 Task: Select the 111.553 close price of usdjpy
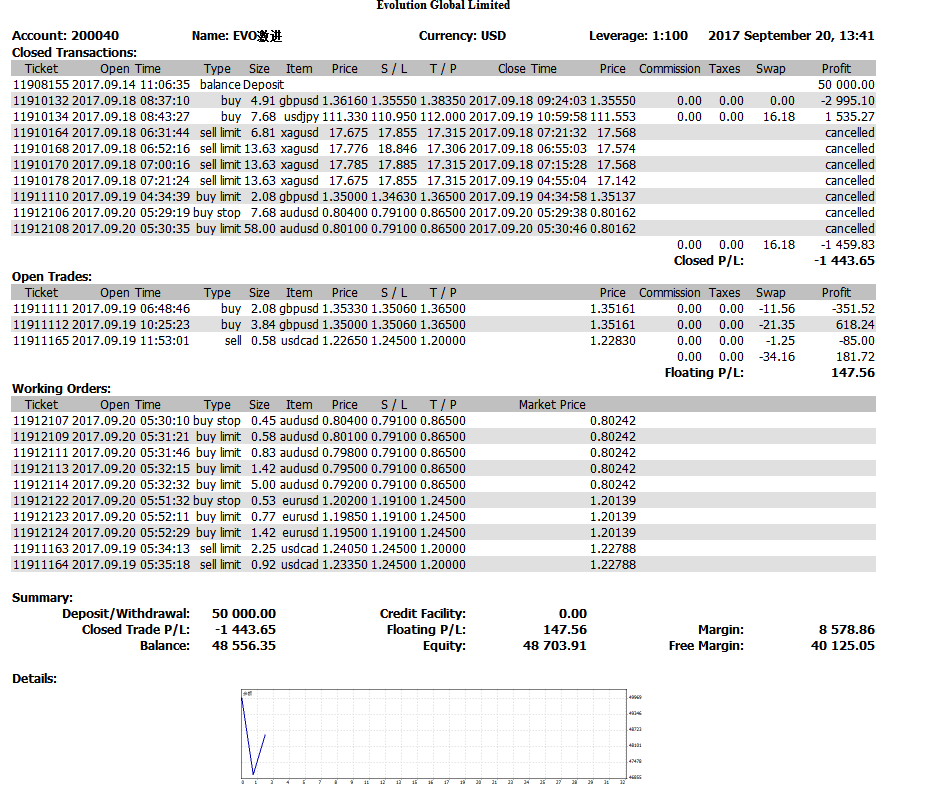click(613, 117)
